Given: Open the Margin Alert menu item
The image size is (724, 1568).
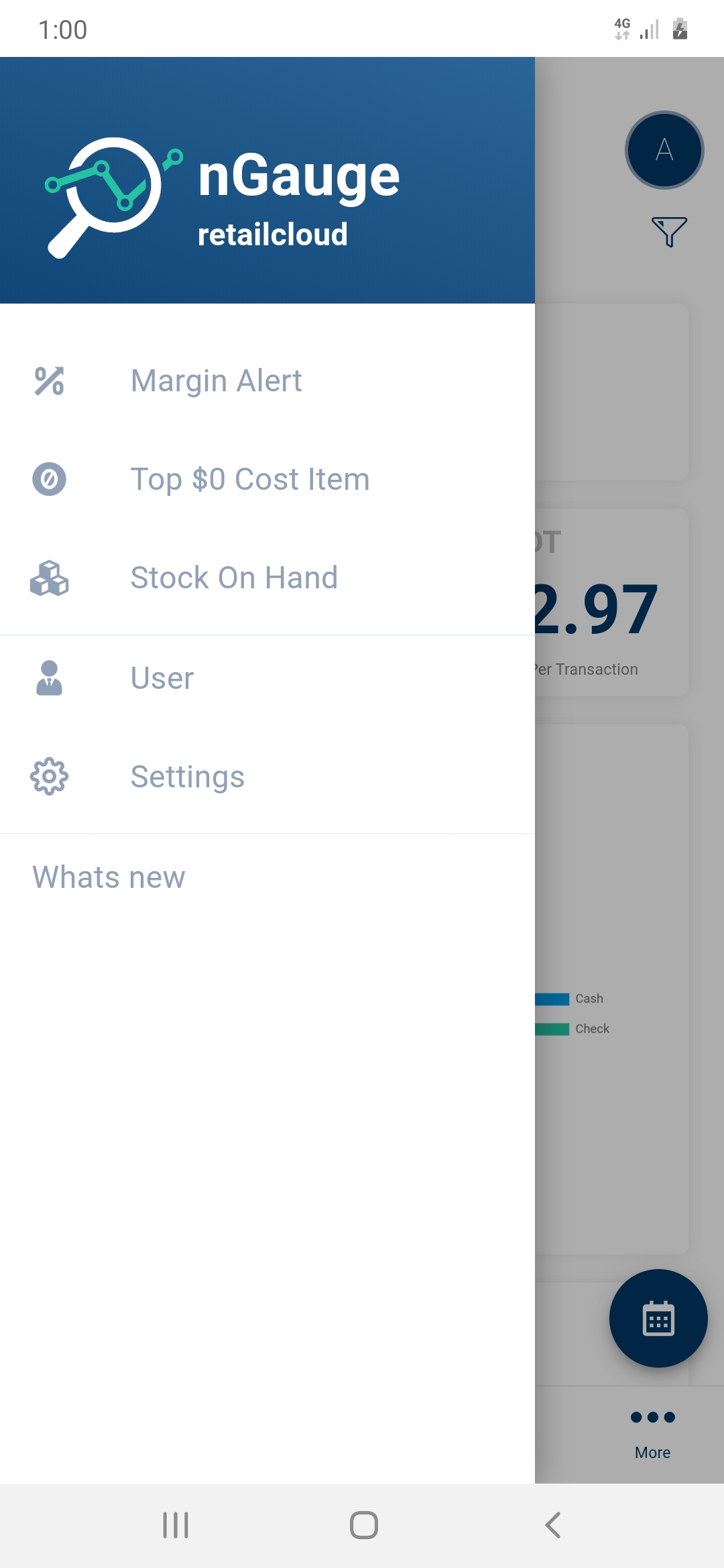Looking at the screenshot, I should coord(216,381).
